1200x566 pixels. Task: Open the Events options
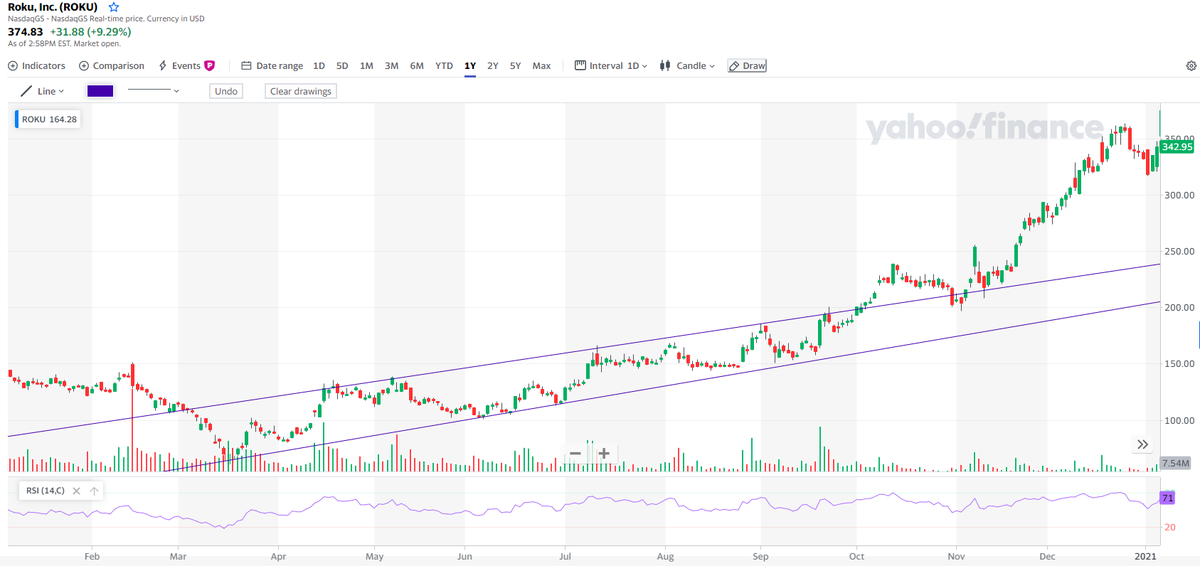point(186,66)
